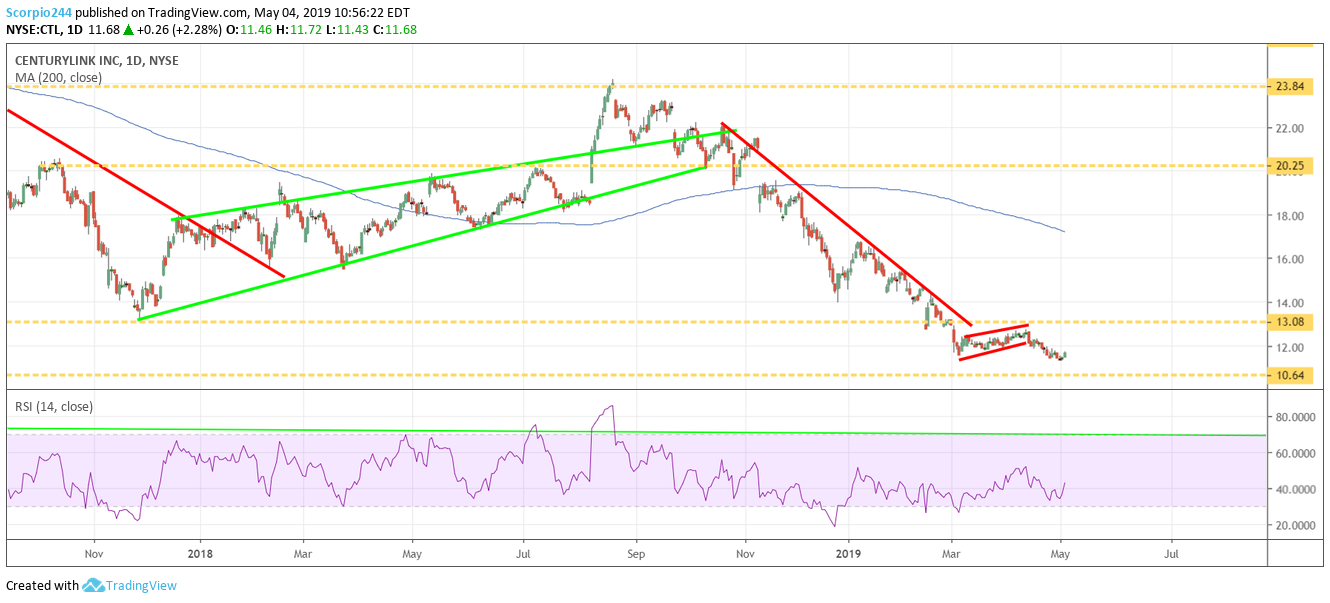This screenshot has width=1330, height=603.
Task: Click the 'RSI (14, close)' indicator label
Action: point(55,405)
